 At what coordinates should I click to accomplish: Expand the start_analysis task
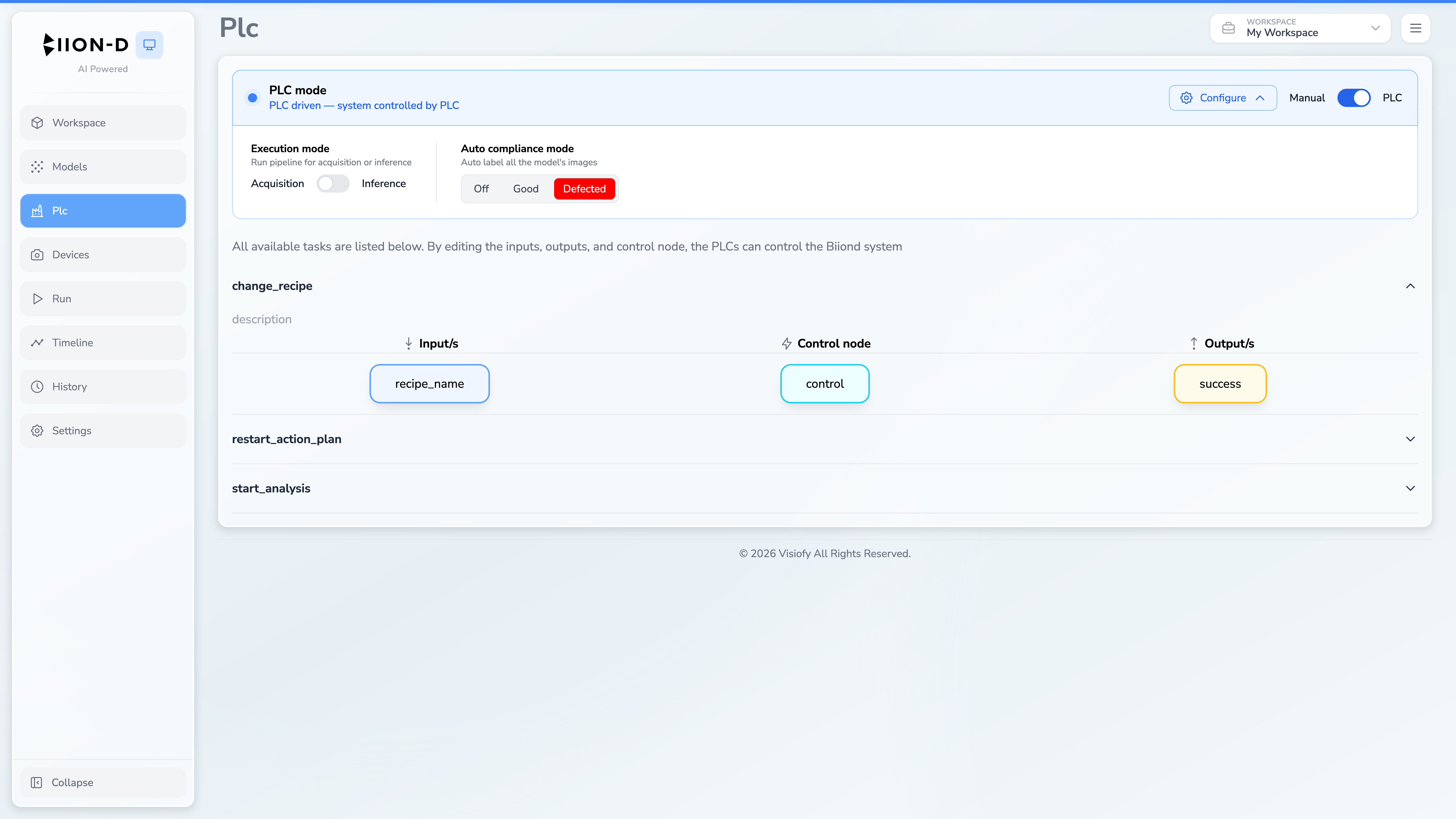click(x=1410, y=488)
